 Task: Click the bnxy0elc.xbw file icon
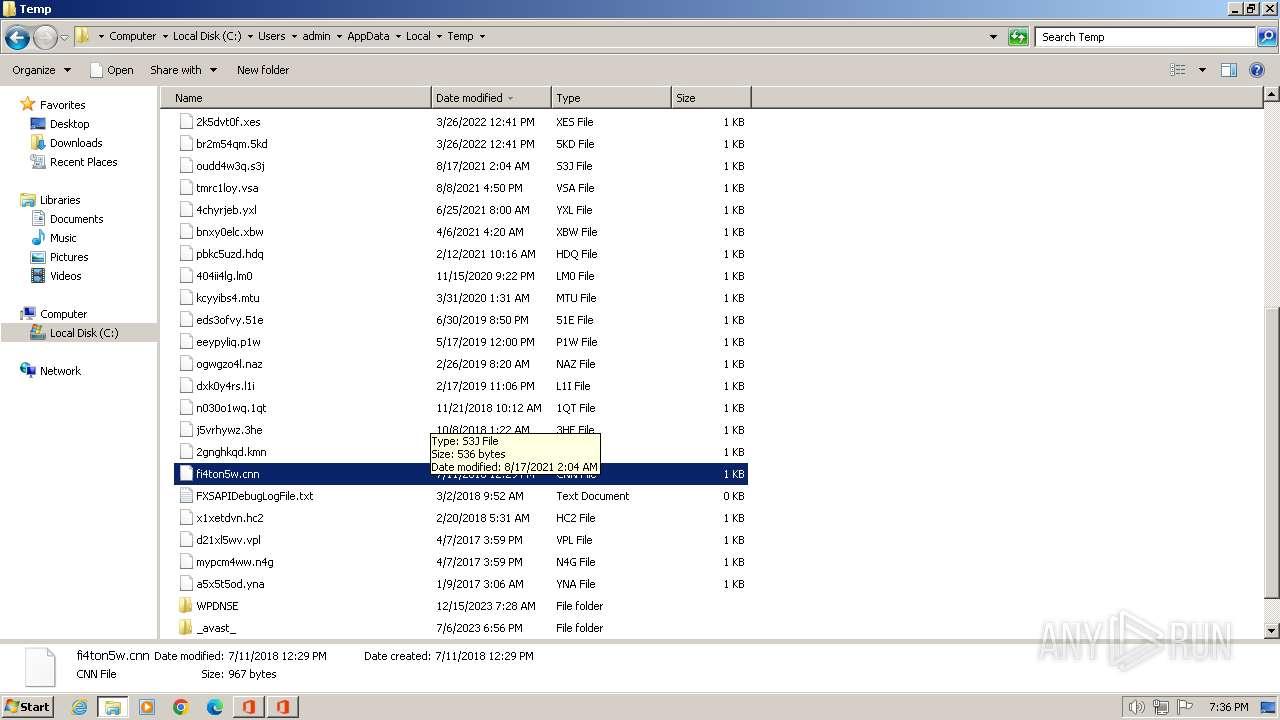(x=186, y=232)
